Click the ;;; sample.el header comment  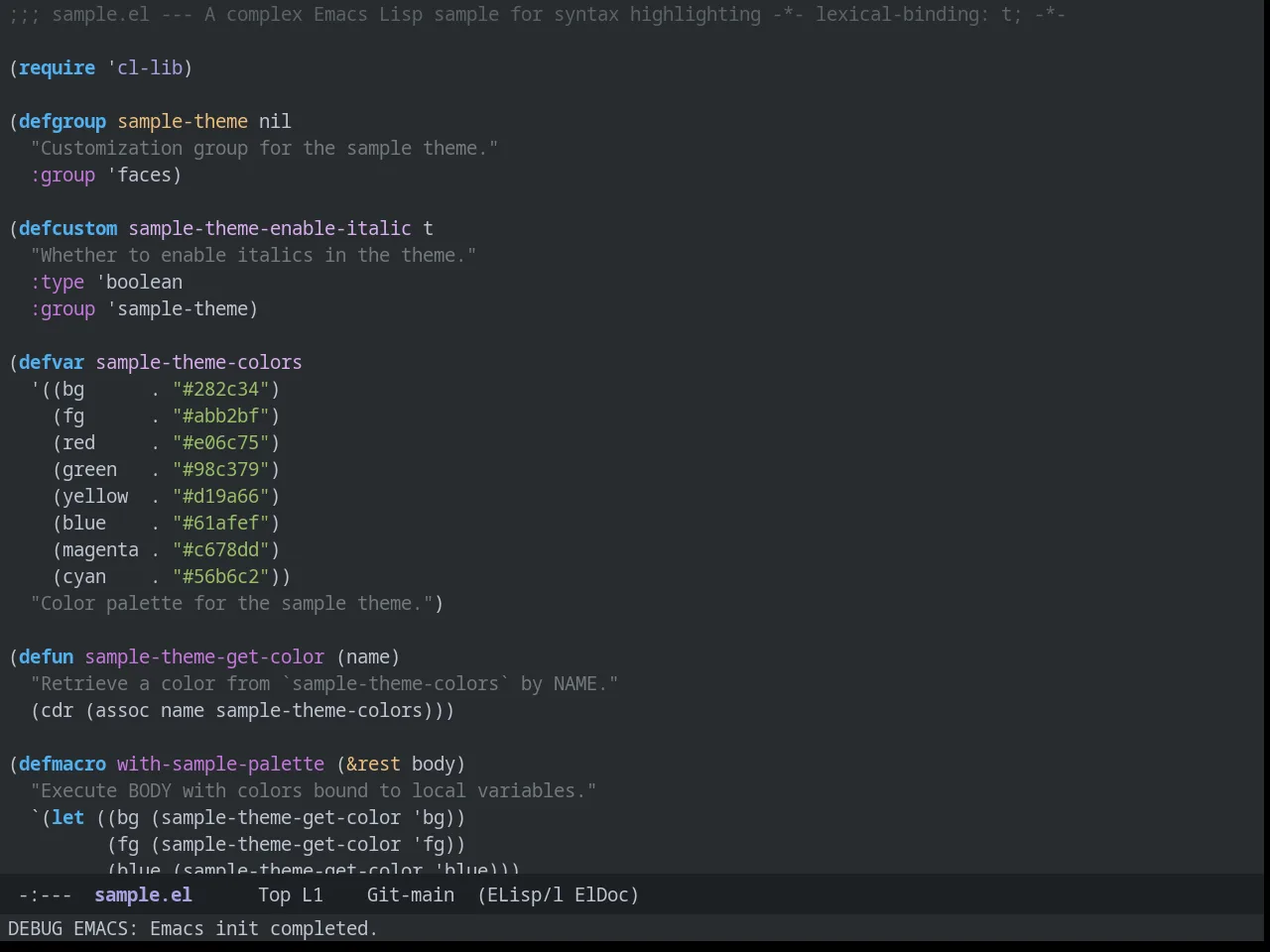536,14
